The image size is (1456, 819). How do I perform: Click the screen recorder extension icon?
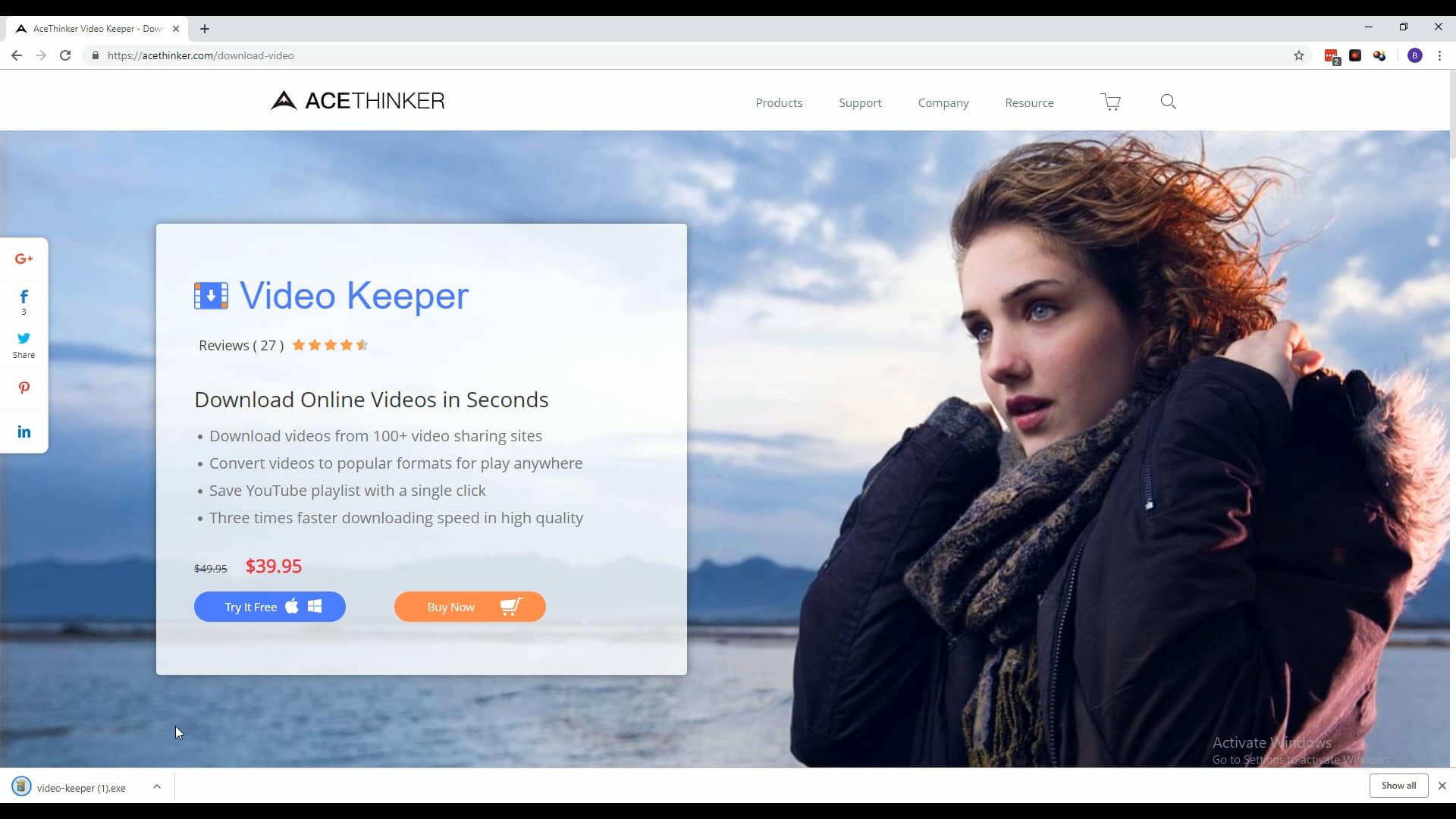[x=1357, y=55]
